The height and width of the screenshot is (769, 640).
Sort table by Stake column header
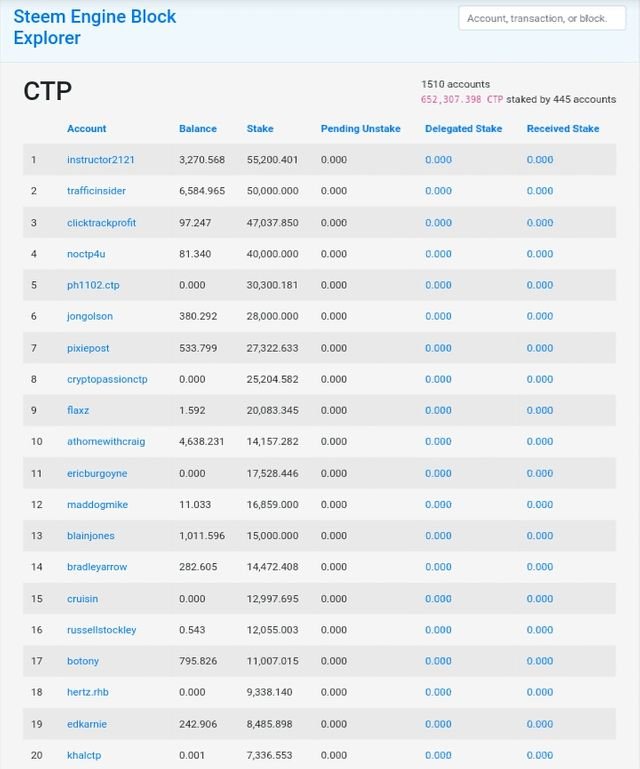(x=260, y=129)
